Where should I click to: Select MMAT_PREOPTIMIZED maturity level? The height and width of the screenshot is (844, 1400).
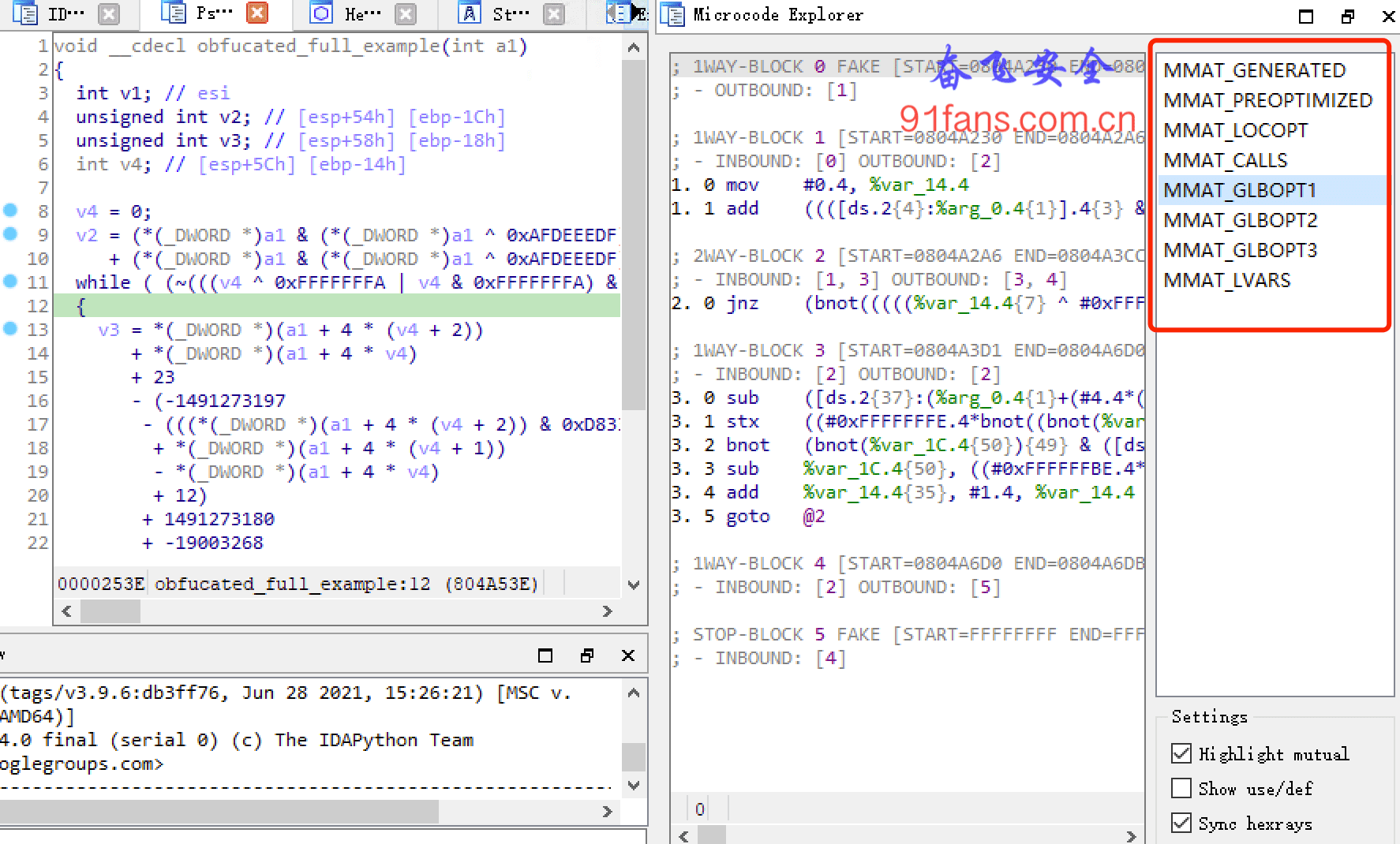click(1270, 100)
